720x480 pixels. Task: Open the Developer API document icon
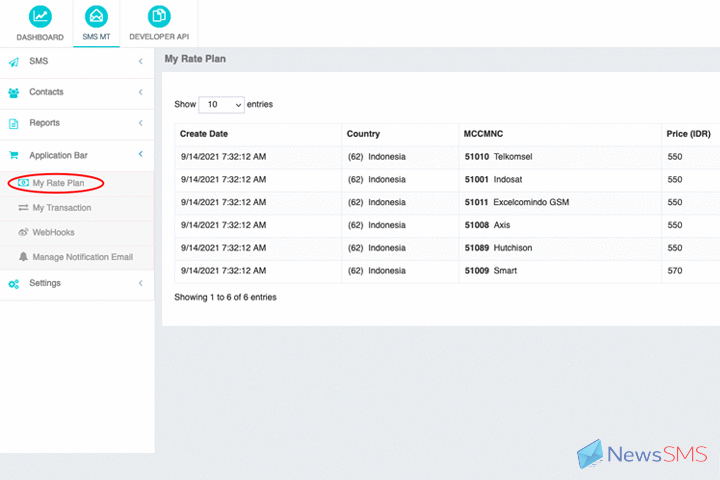click(x=158, y=17)
